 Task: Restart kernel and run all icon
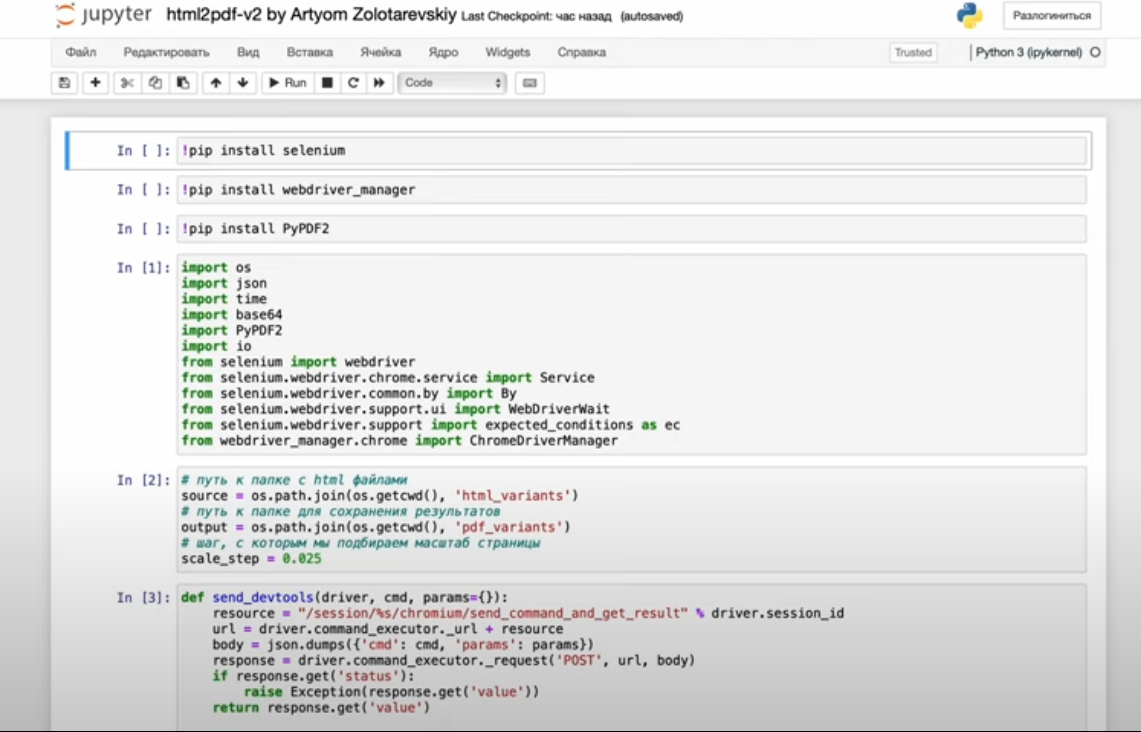click(x=379, y=83)
